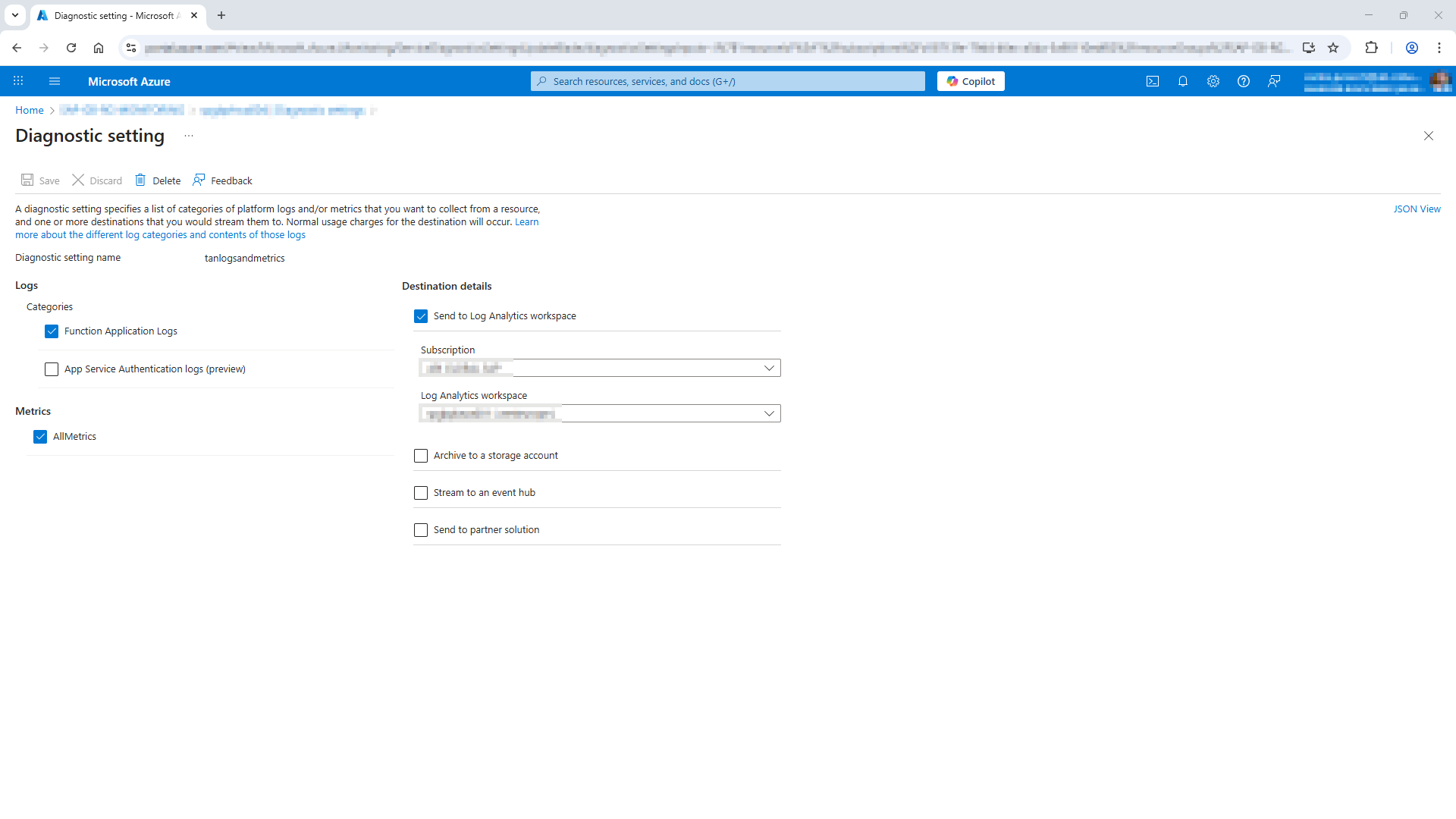Viewport: 1456px width, 819px height.
Task: Check Archive to a storage account
Action: (x=421, y=456)
